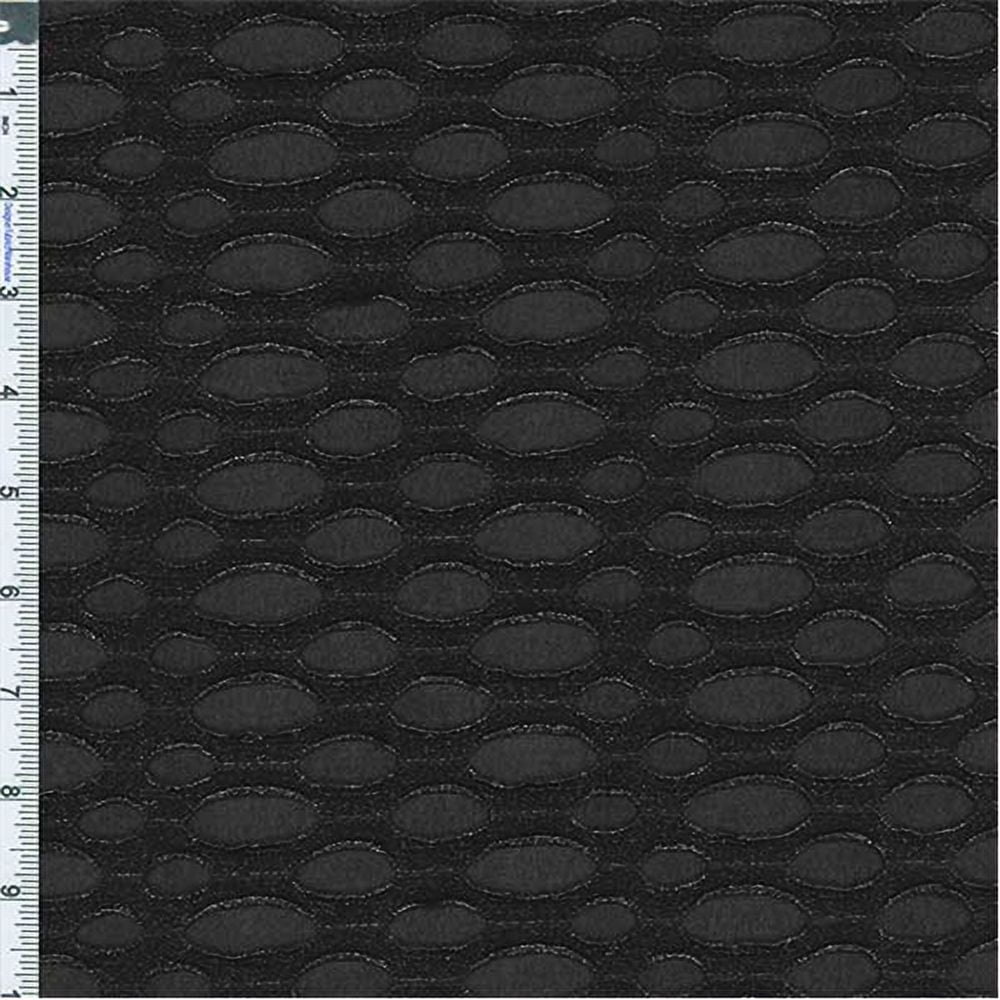Viewport: 1000px width, 1000px height.
Task: Click the number 5 on the ruler
Action: point(9,493)
